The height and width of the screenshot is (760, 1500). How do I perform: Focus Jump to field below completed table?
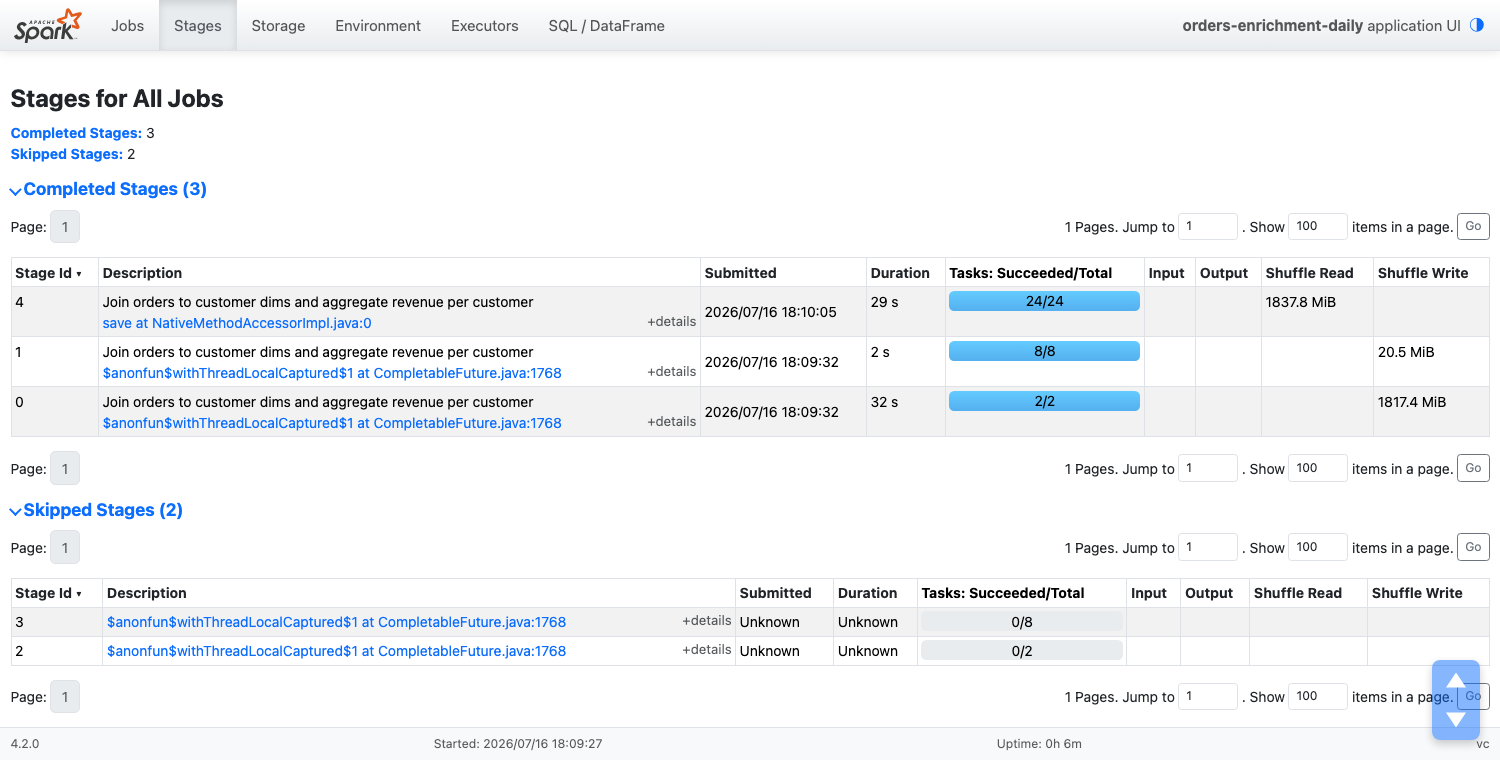(x=1208, y=468)
